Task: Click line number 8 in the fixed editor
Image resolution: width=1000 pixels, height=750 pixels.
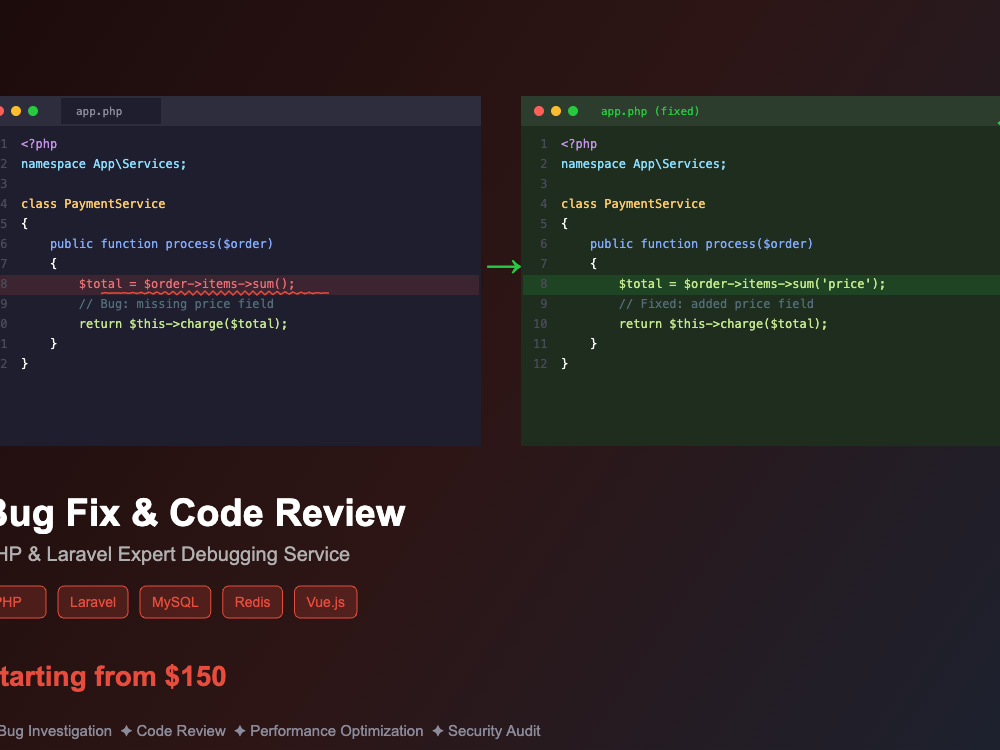Action: point(543,284)
